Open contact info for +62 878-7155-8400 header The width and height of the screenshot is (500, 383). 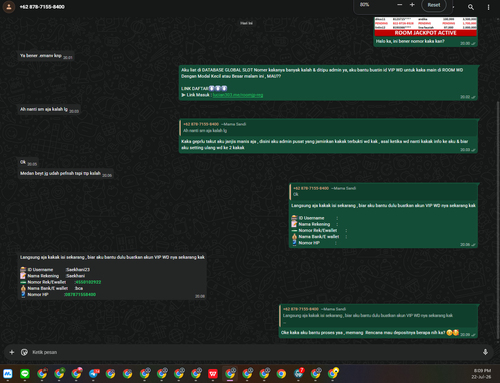(x=42, y=7)
